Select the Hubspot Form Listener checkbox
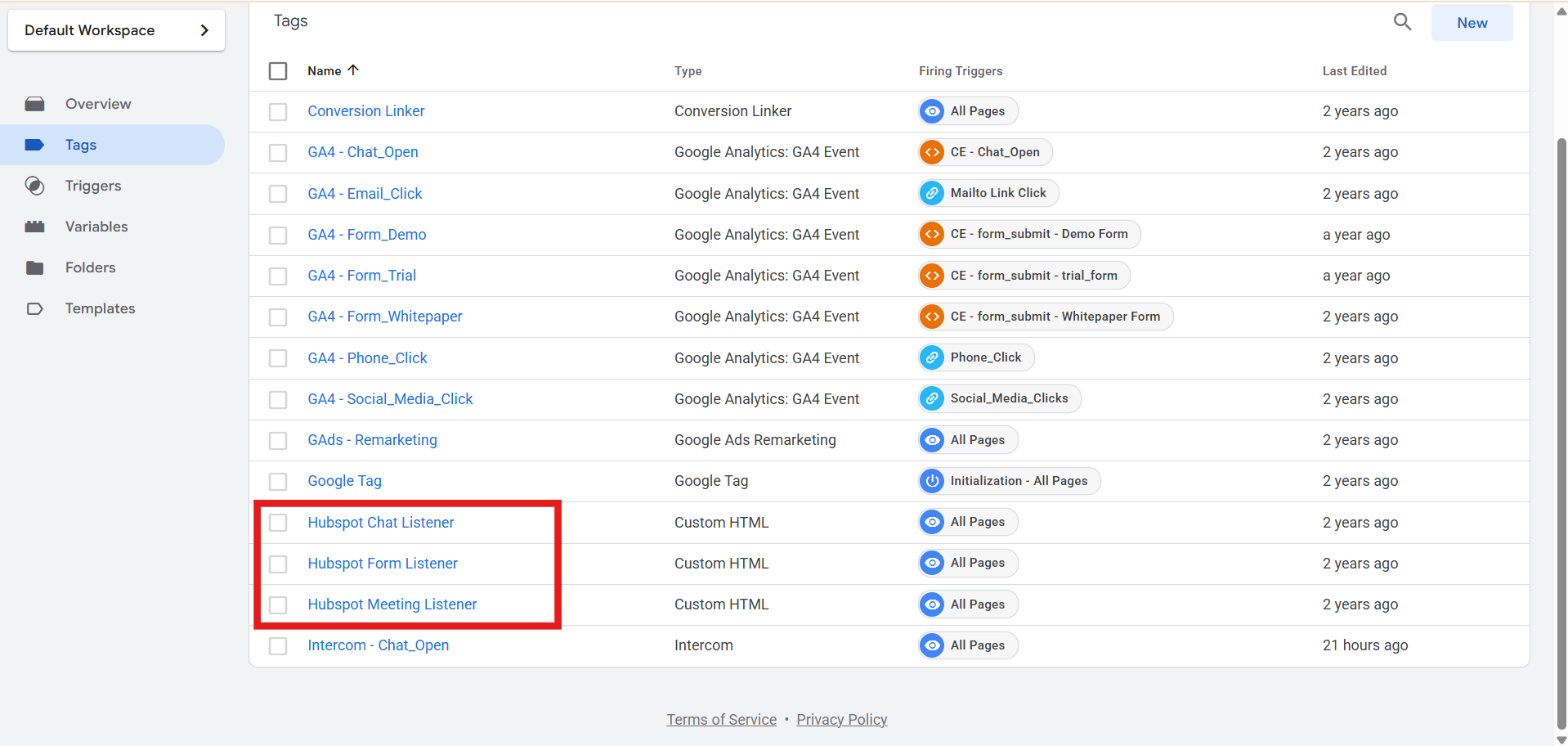 (x=278, y=564)
